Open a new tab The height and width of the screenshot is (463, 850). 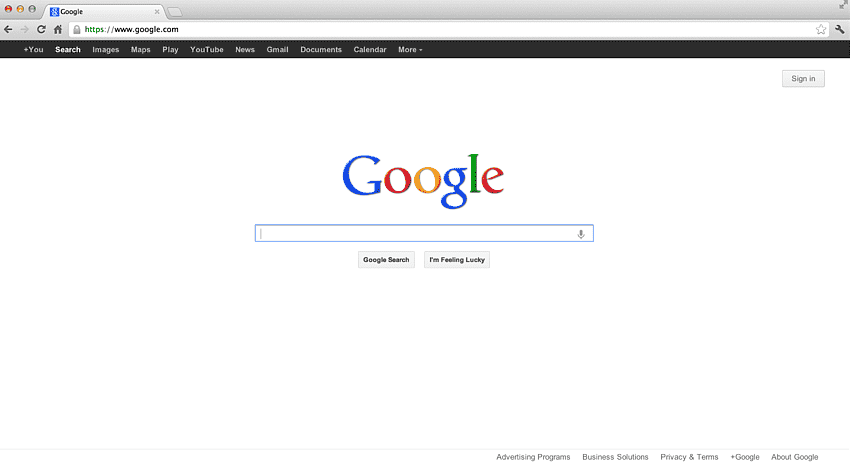tap(175, 12)
